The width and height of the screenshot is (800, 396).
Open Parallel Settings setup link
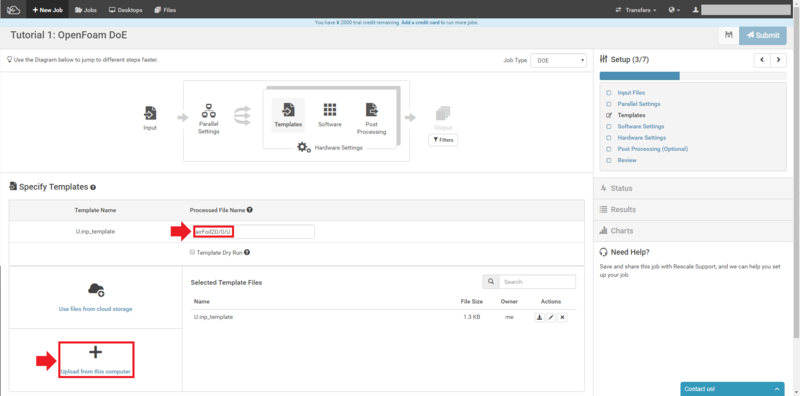[x=639, y=104]
